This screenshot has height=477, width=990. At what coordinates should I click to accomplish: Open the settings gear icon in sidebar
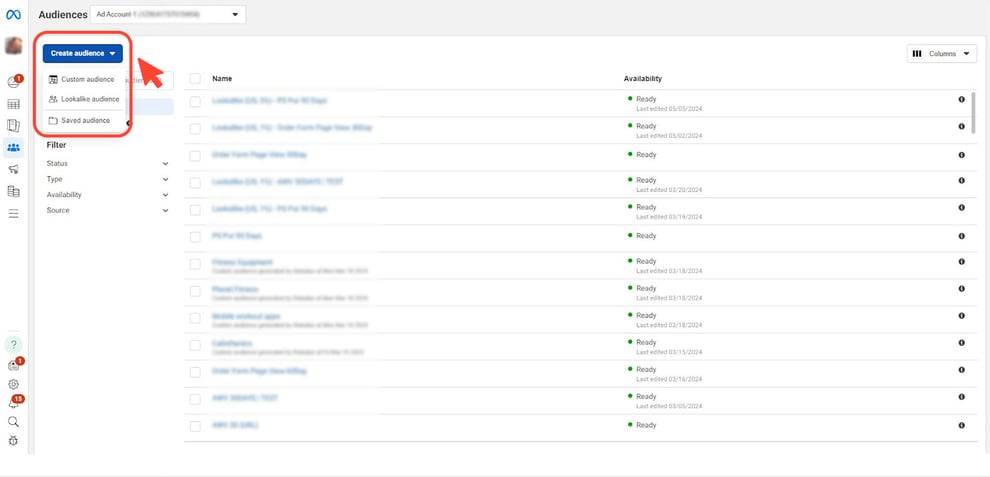click(x=14, y=384)
